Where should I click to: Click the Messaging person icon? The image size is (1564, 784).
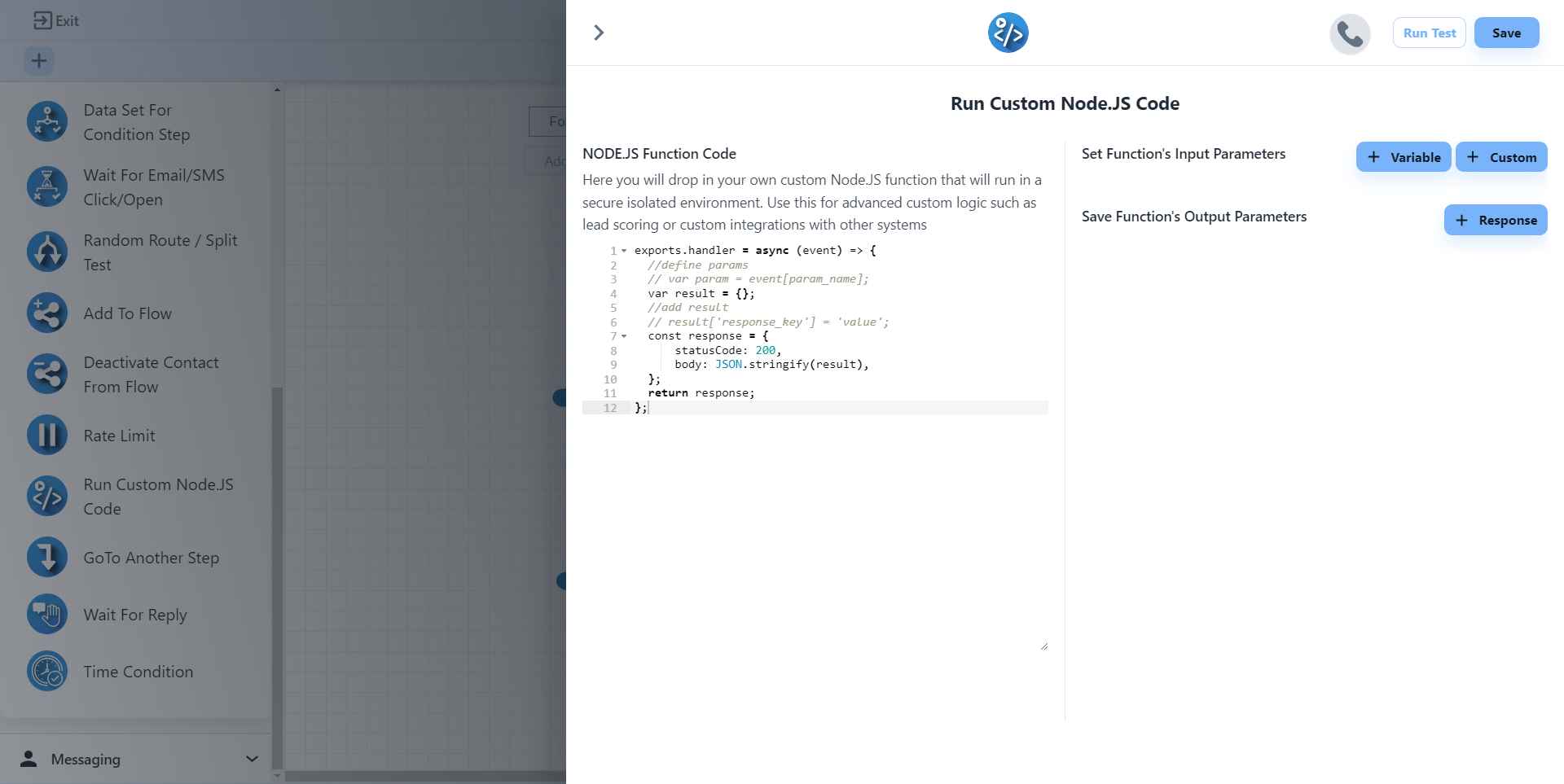[29, 759]
